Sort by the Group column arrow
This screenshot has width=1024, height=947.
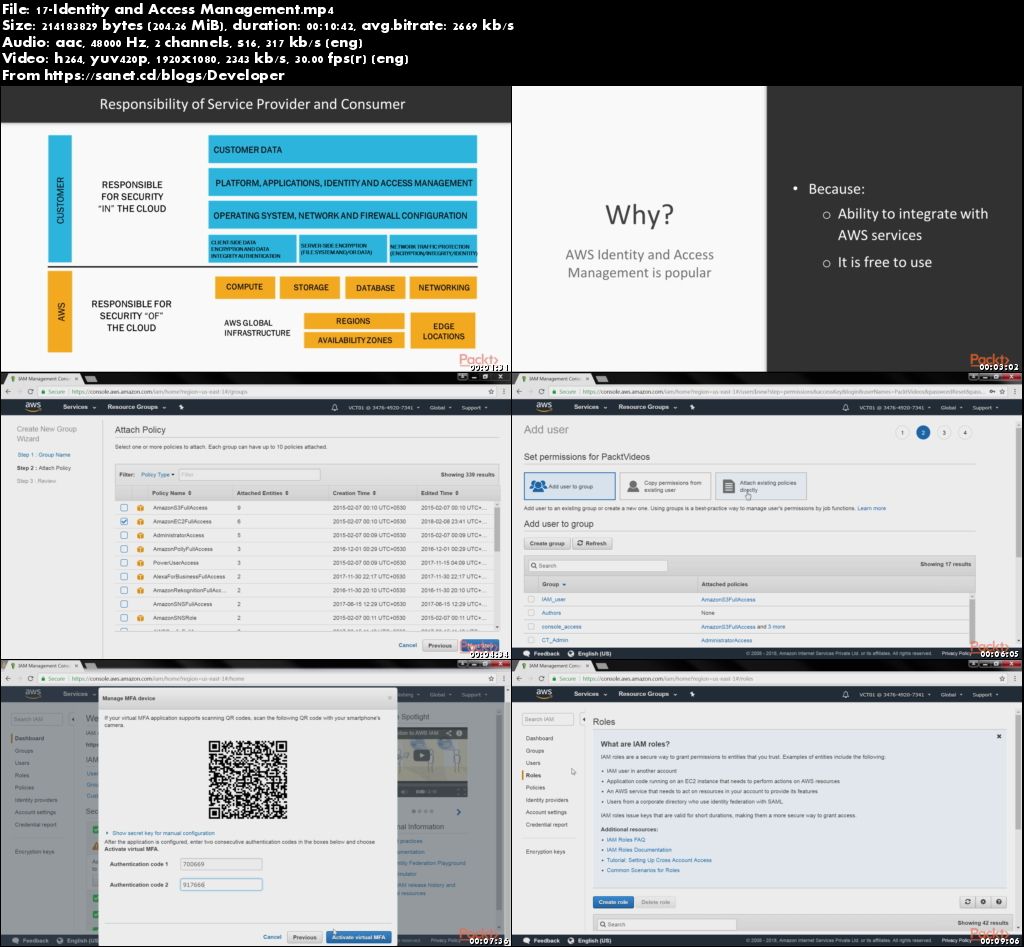(x=564, y=585)
